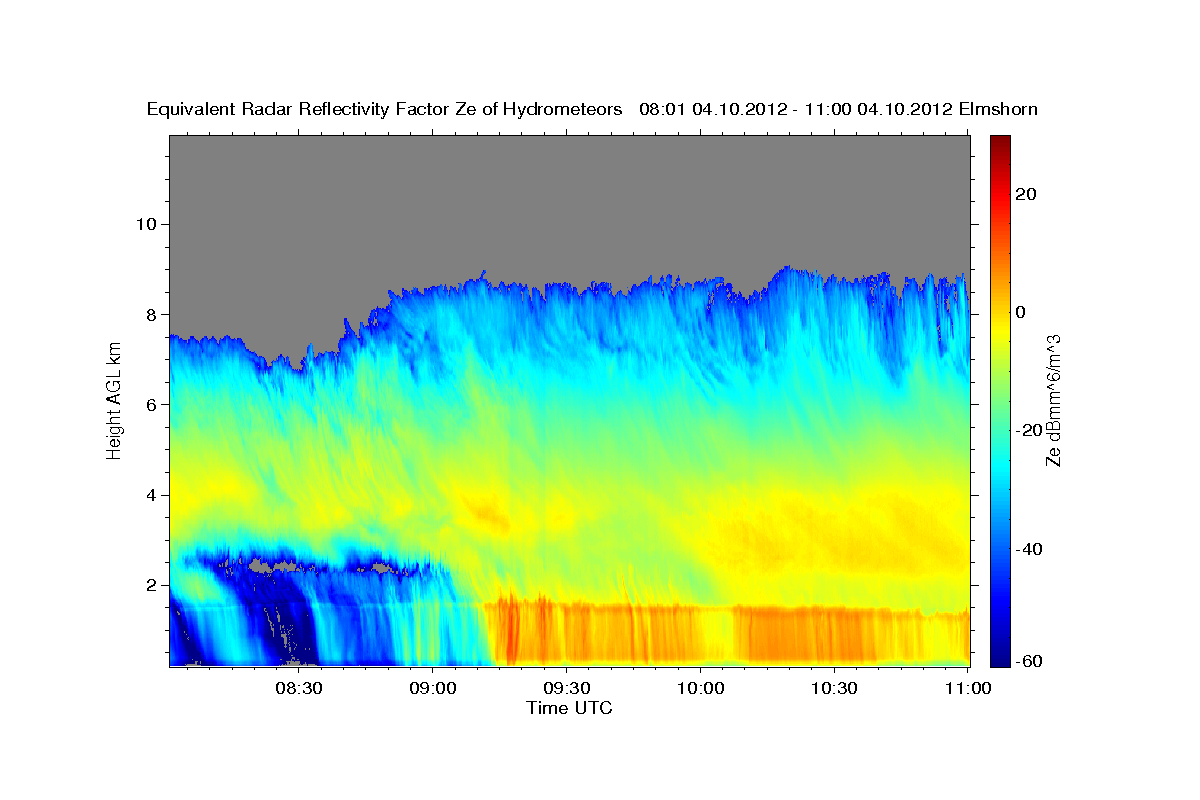Click the colorbar tick label -60
This screenshot has height=800, width=1200.
(1030, 661)
